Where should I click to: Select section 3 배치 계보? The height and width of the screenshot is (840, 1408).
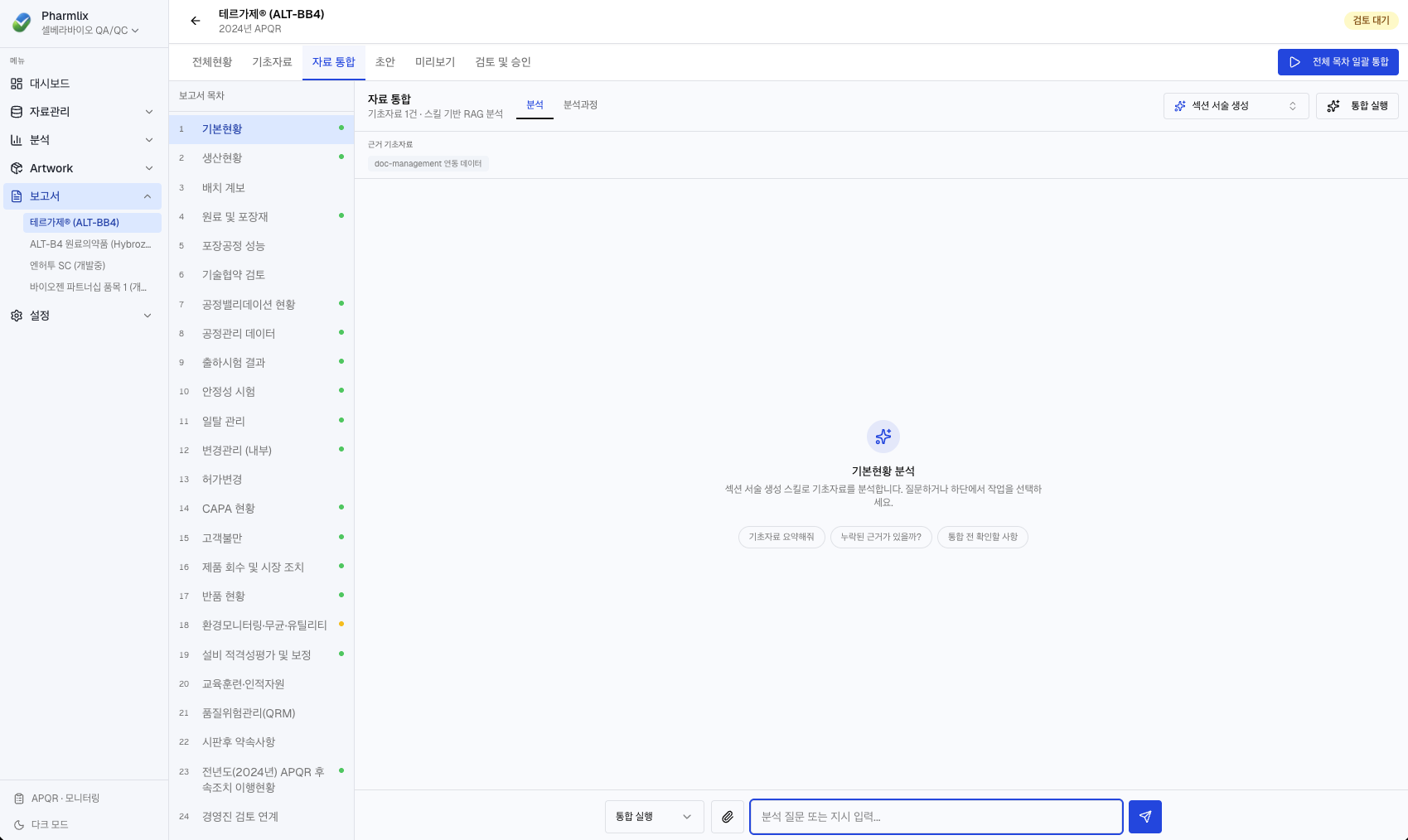(x=262, y=188)
